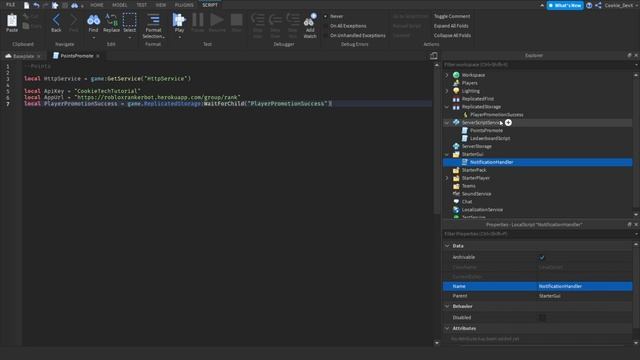Switch to the VIEW ribbon tab
The image size is (640, 360).
point(161,5)
